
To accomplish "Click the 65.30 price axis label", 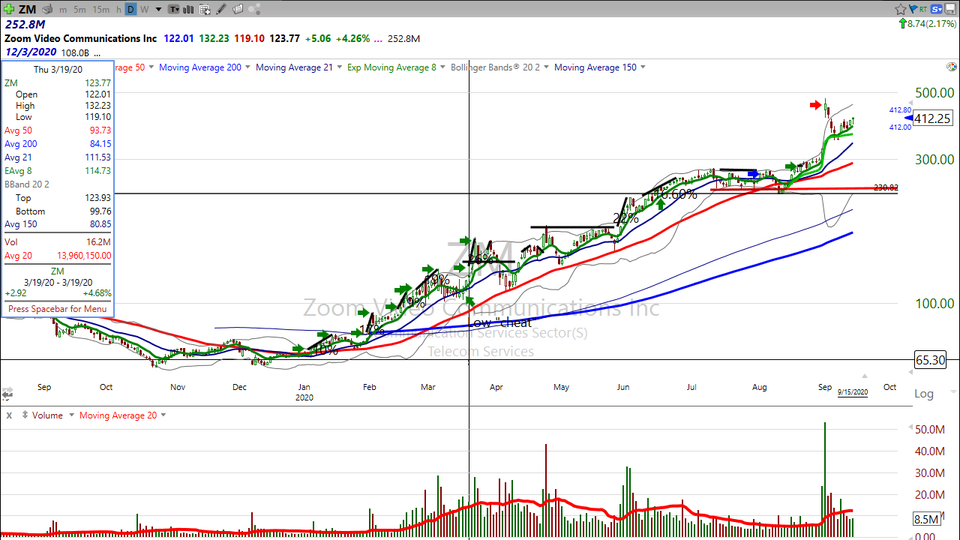I will pyautogui.click(x=930, y=360).
